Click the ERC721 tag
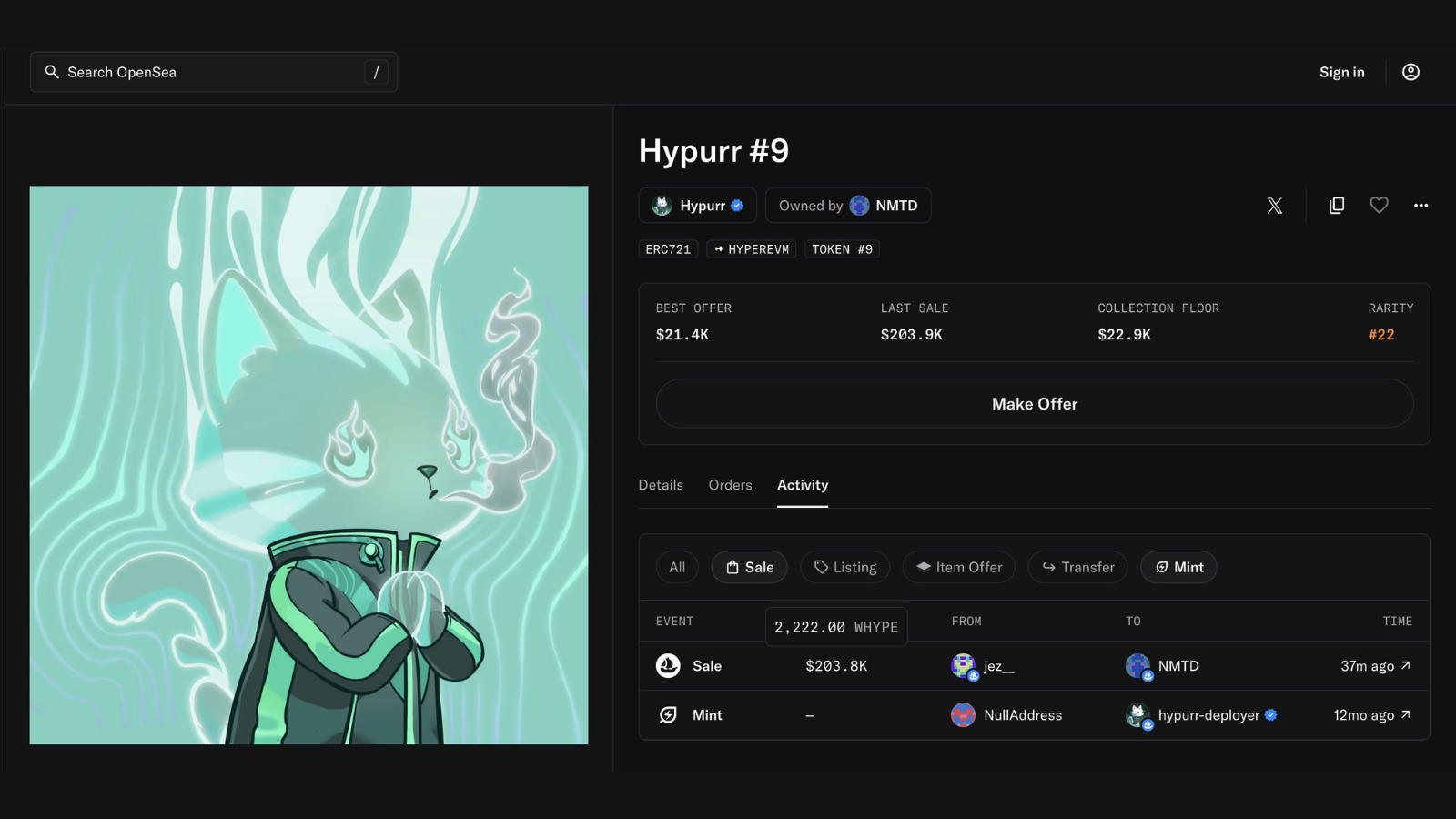Viewport: 1456px width, 819px height. pos(668,249)
